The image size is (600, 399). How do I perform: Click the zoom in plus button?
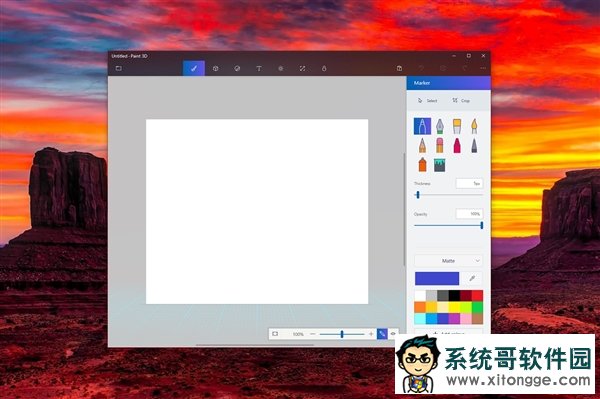[371, 334]
